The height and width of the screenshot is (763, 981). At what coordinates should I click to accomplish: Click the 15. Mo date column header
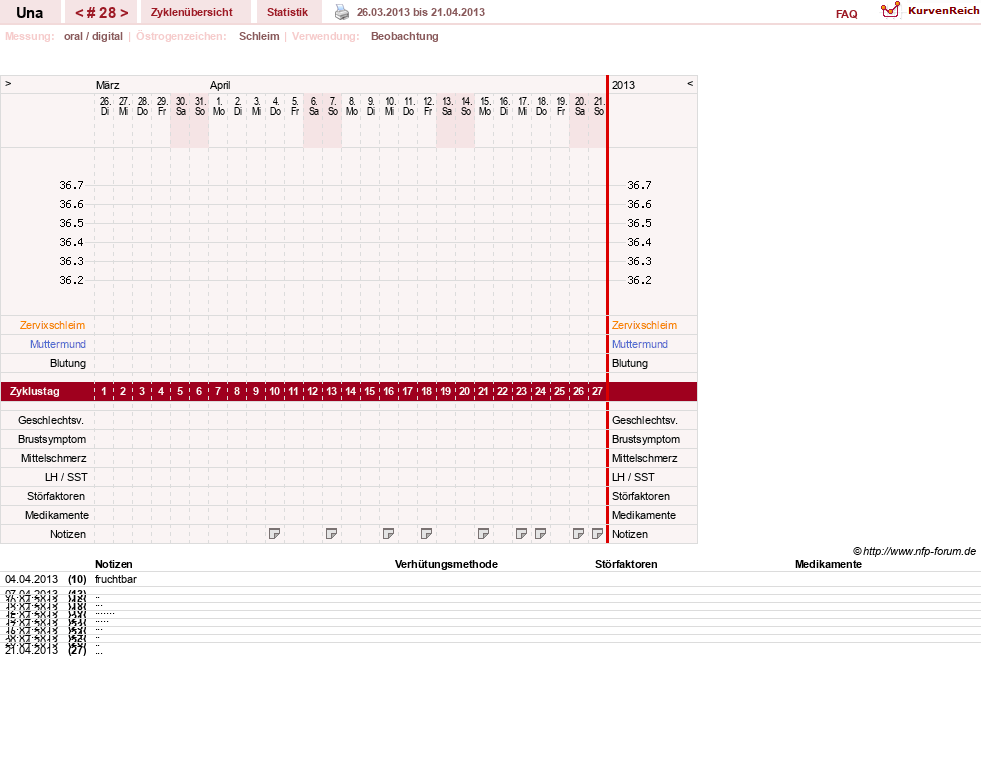485,106
